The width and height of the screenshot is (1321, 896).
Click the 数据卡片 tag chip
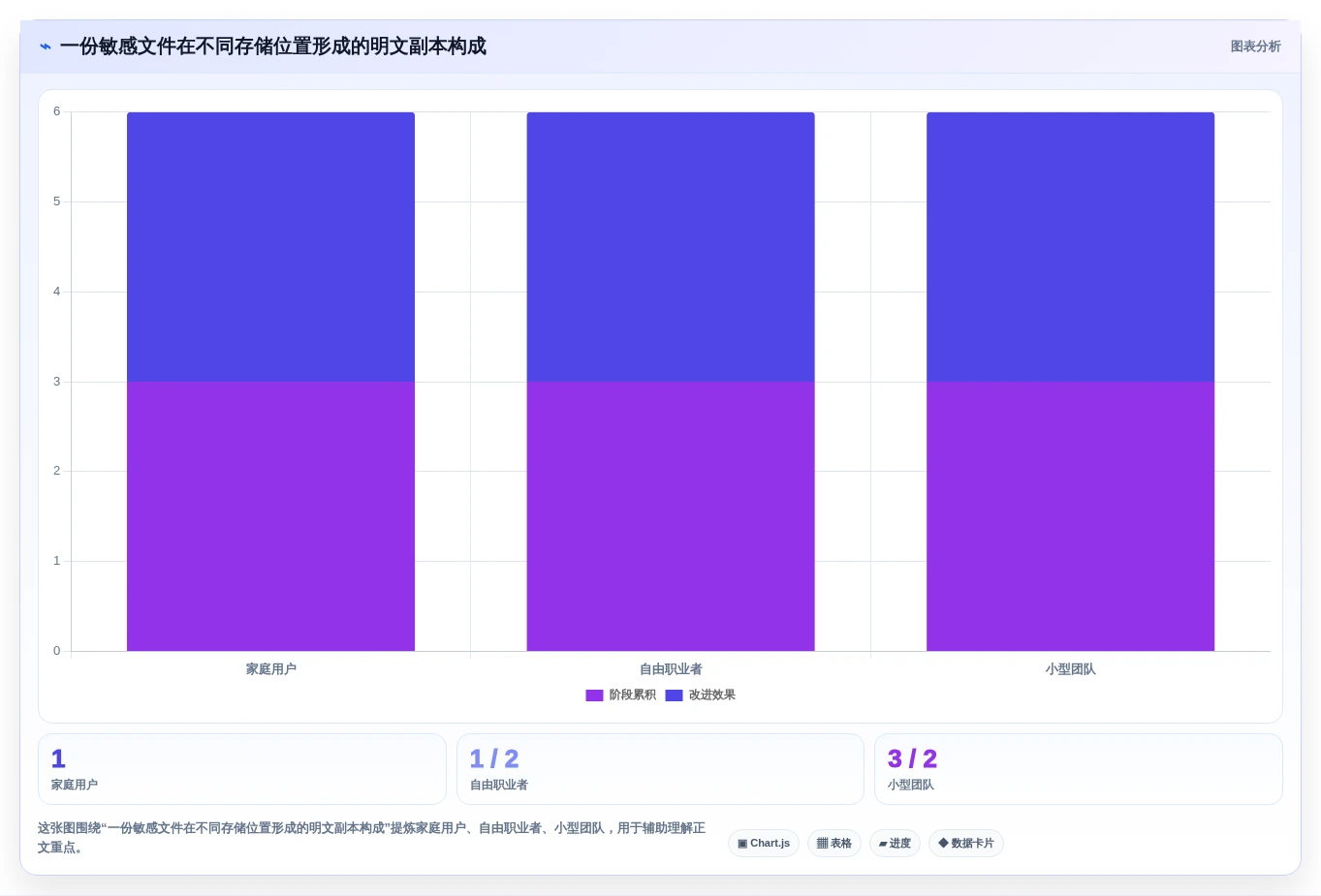coord(965,844)
